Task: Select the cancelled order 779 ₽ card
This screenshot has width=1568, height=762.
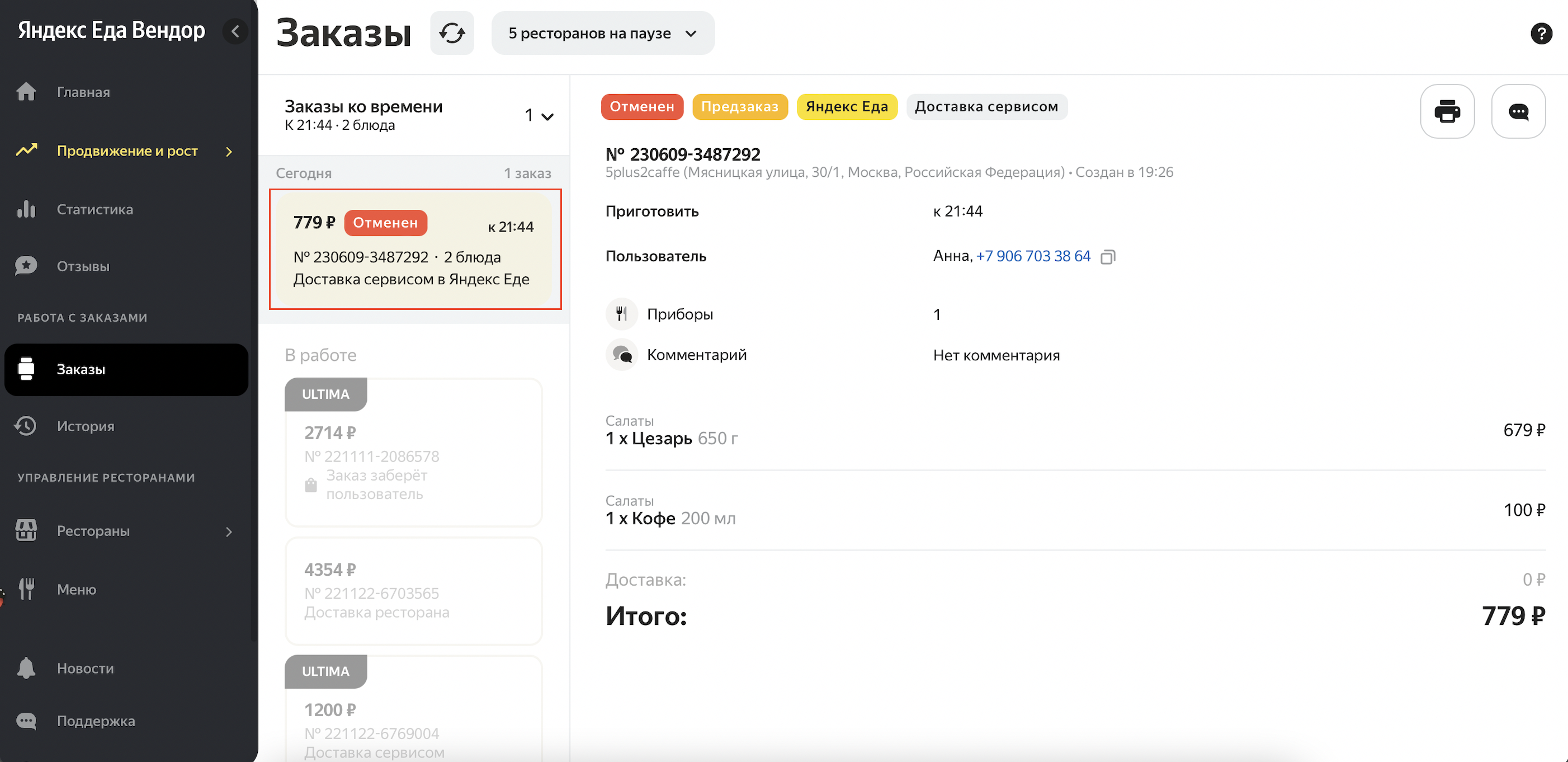Action: click(414, 249)
